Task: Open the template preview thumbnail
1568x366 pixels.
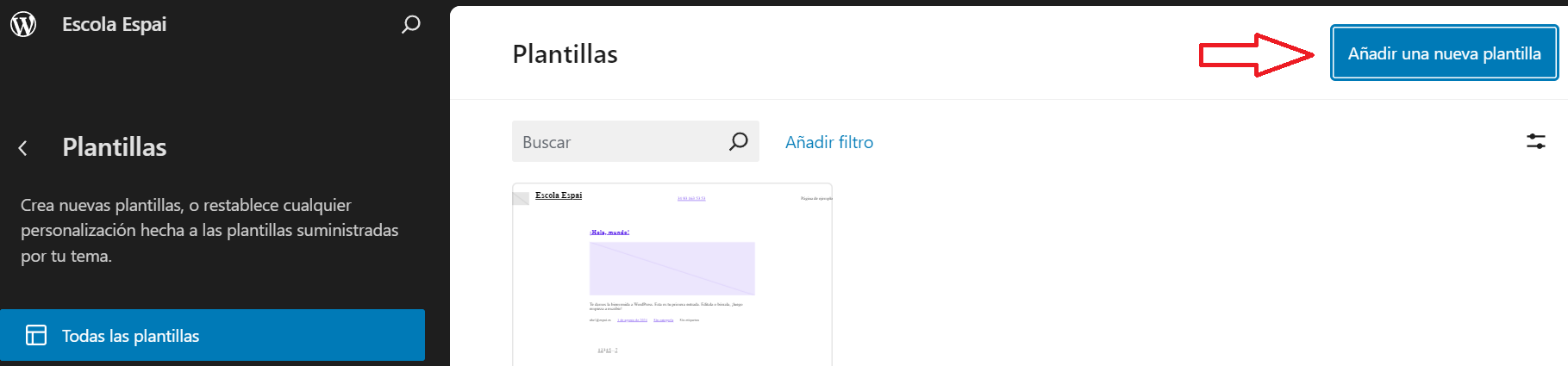Action: coord(672,276)
